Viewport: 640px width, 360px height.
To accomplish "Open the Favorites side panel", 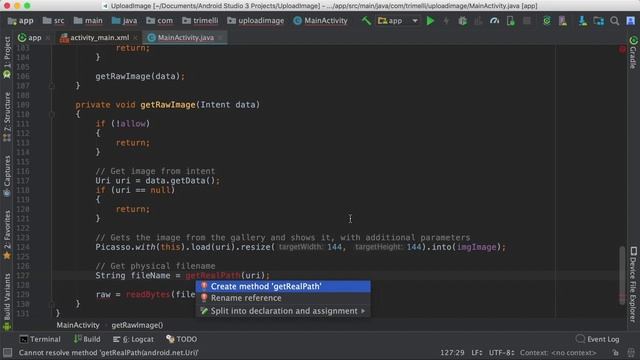I will [7, 235].
